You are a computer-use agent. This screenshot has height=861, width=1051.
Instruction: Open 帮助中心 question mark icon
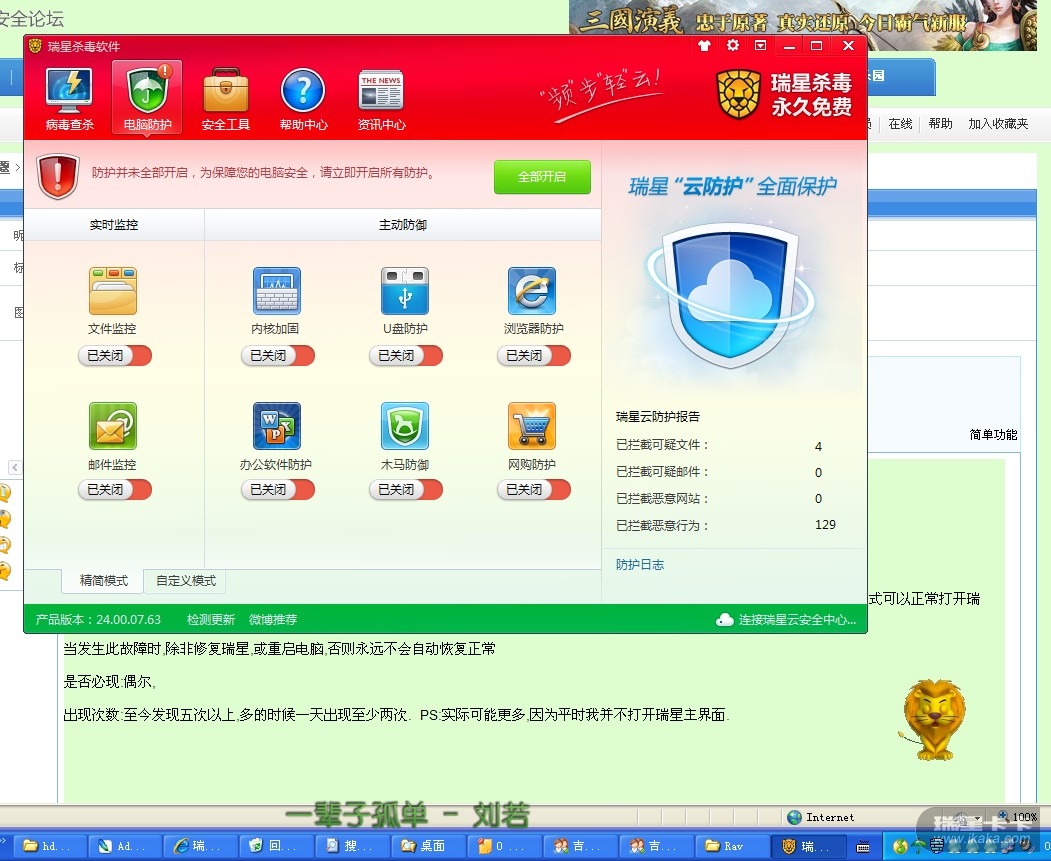tap(303, 91)
